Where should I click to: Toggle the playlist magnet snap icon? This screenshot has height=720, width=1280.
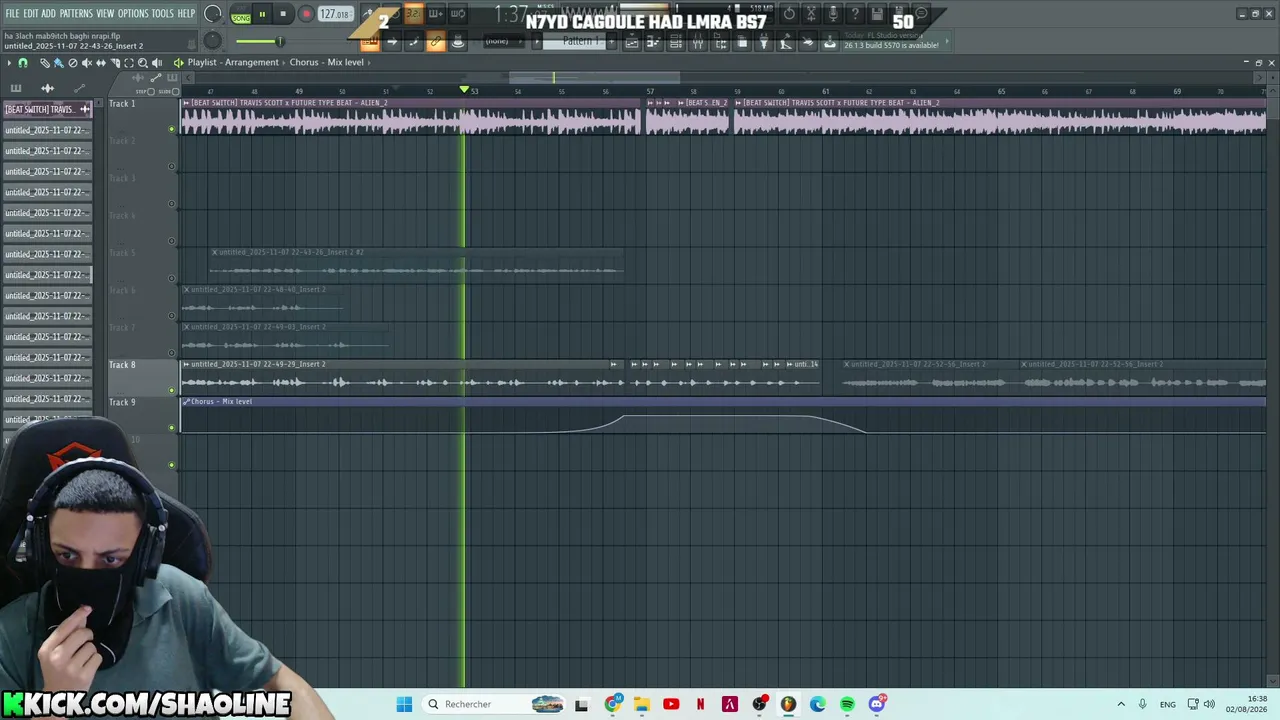click(x=23, y=63)
